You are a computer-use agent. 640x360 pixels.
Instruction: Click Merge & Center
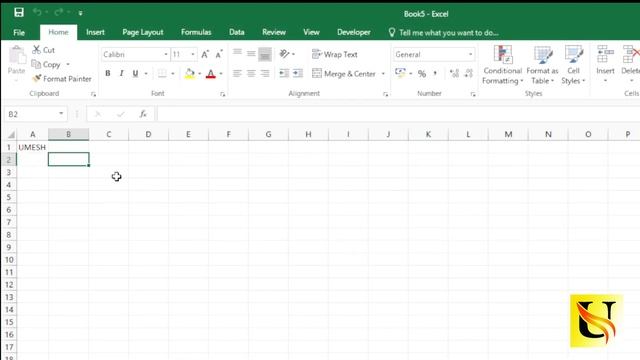pos(344,73)
